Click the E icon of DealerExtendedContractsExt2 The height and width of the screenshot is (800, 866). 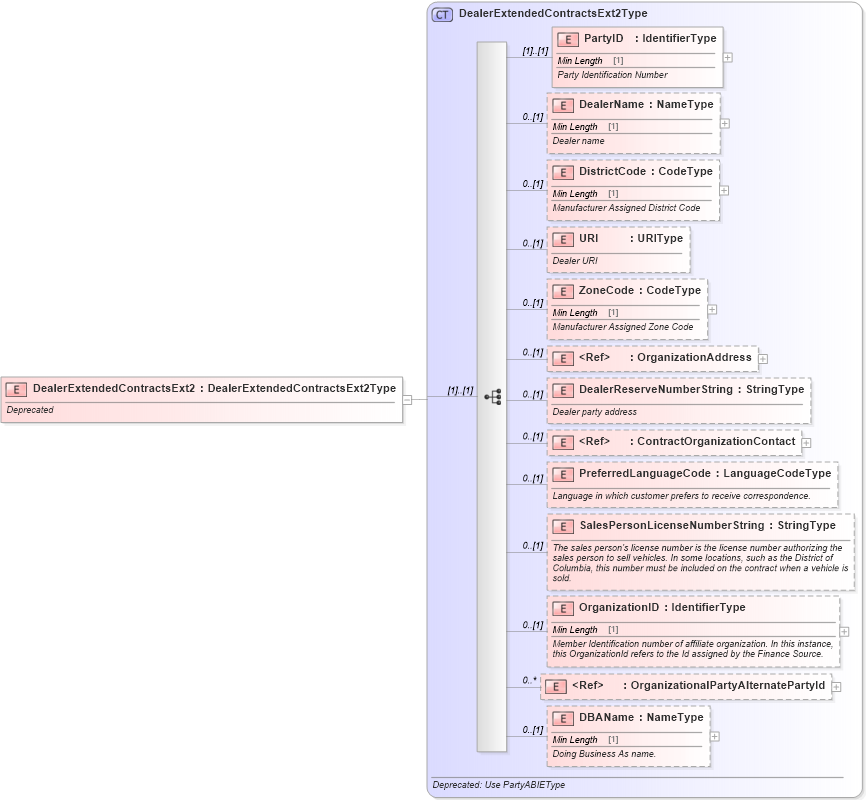[14, 388]
